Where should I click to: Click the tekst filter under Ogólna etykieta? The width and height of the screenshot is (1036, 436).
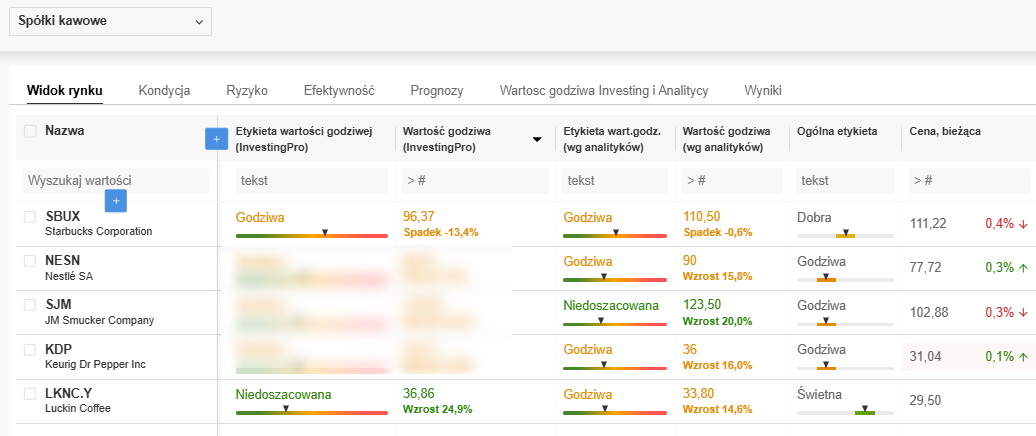click(846, 180)
